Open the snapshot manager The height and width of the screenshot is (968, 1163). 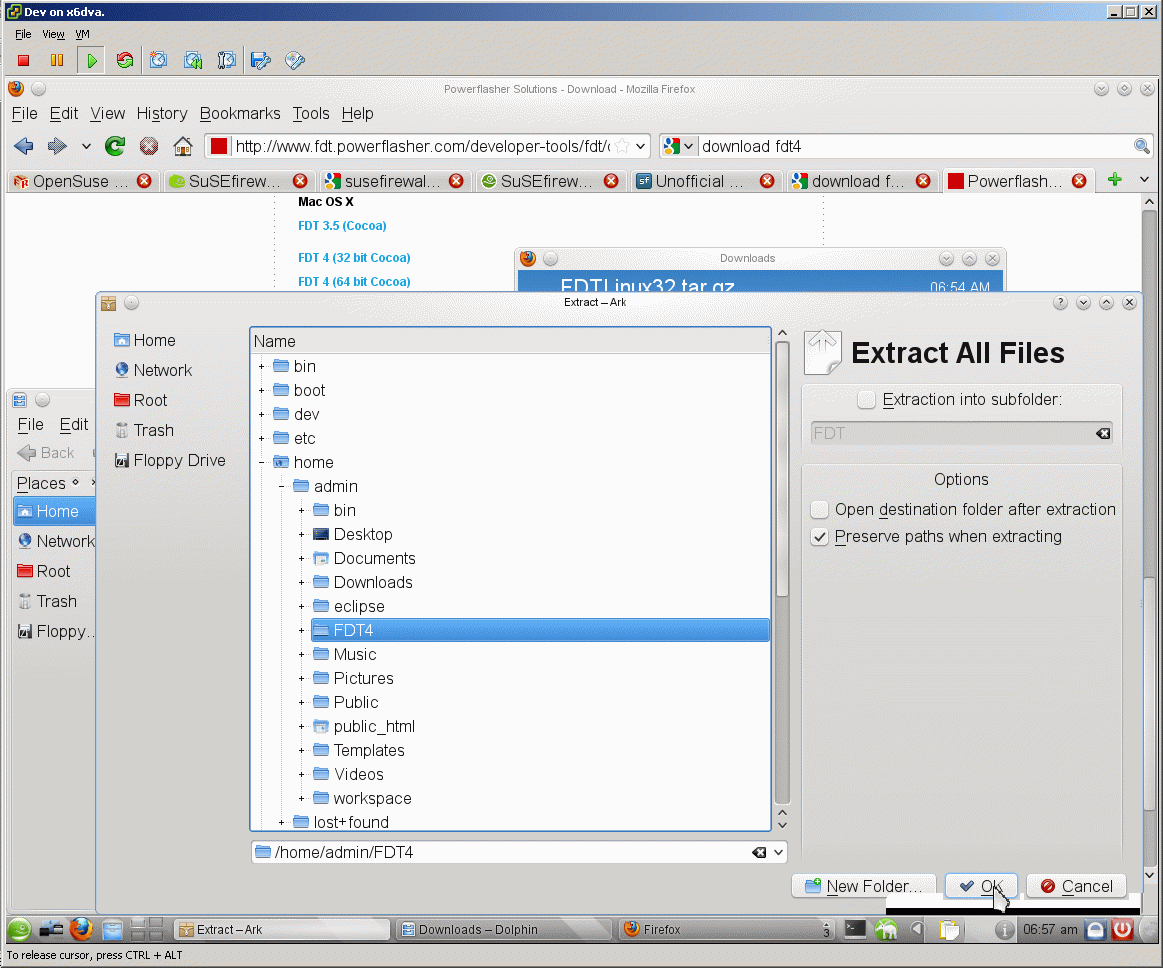226,61
